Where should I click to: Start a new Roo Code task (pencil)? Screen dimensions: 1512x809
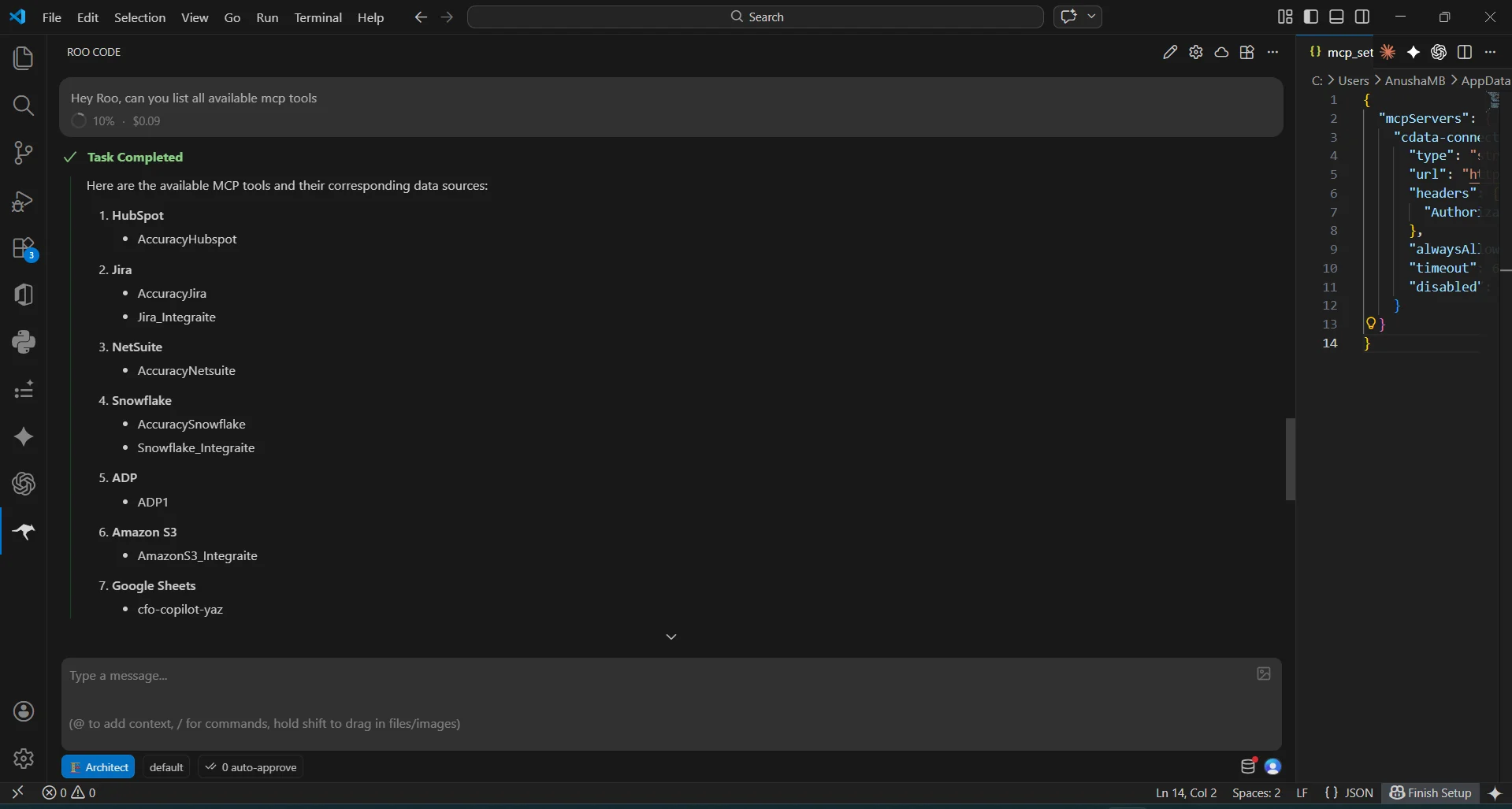pos(1170,52)
